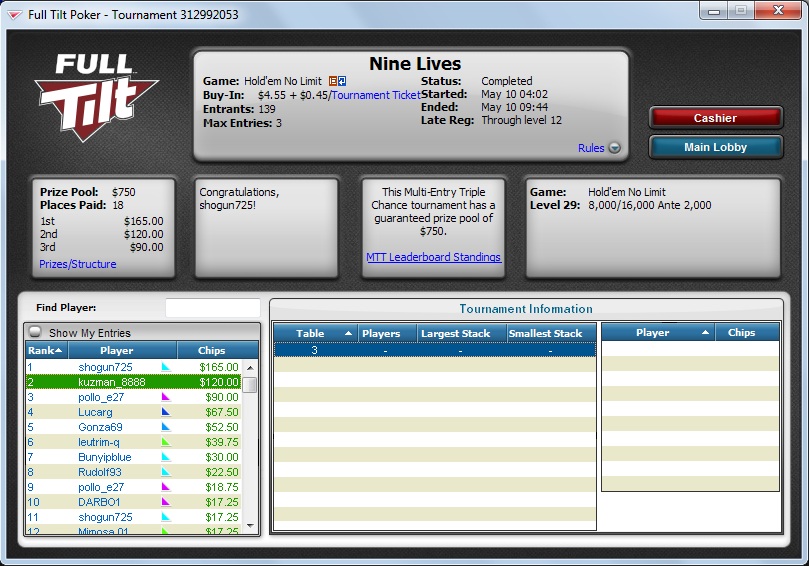Image resolution: width=809 pixels, height=566 pixels.
Task: Click the cyan color tag in shogun725's $165.00 row
Action: pyautogui.click(x=166, y=367)
